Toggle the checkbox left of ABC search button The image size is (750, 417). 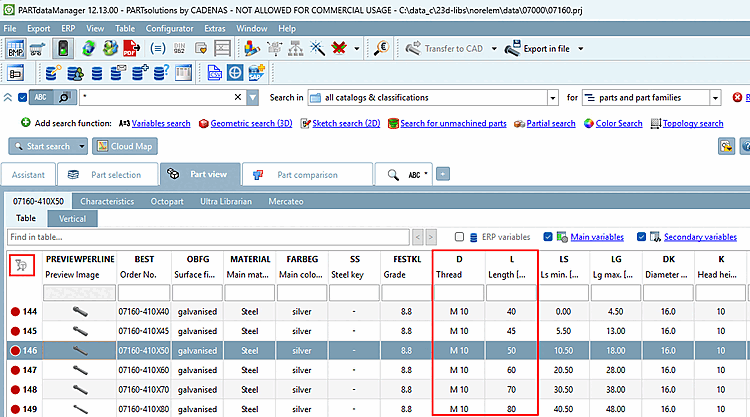22,97
